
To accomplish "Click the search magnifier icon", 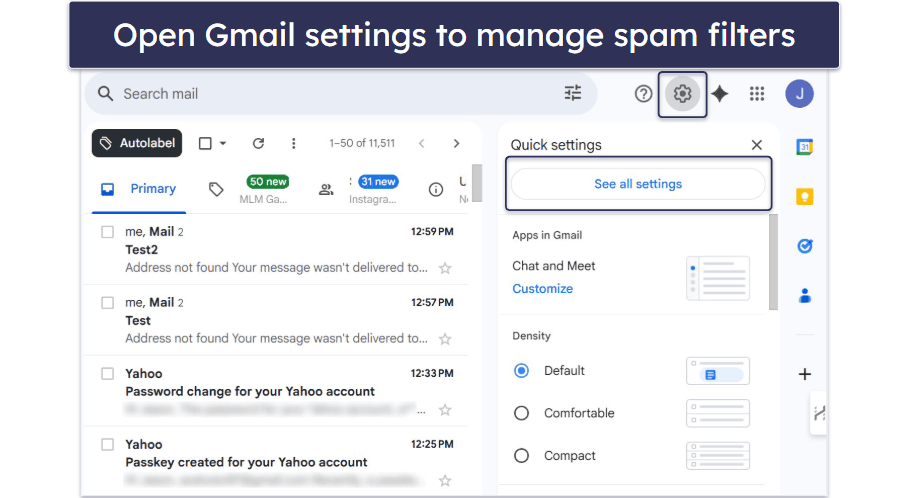I will [105, 94].
